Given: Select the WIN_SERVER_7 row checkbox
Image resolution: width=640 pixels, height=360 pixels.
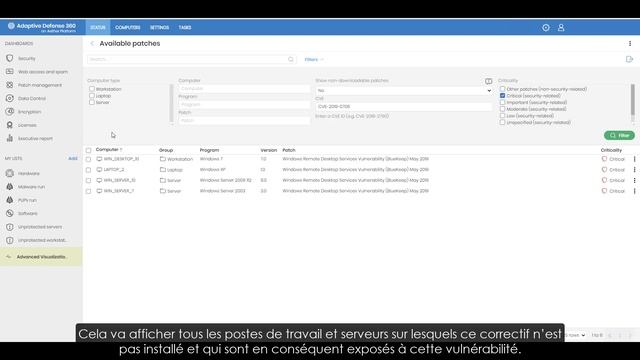Looking at the screenshot, I should [89, 191].
